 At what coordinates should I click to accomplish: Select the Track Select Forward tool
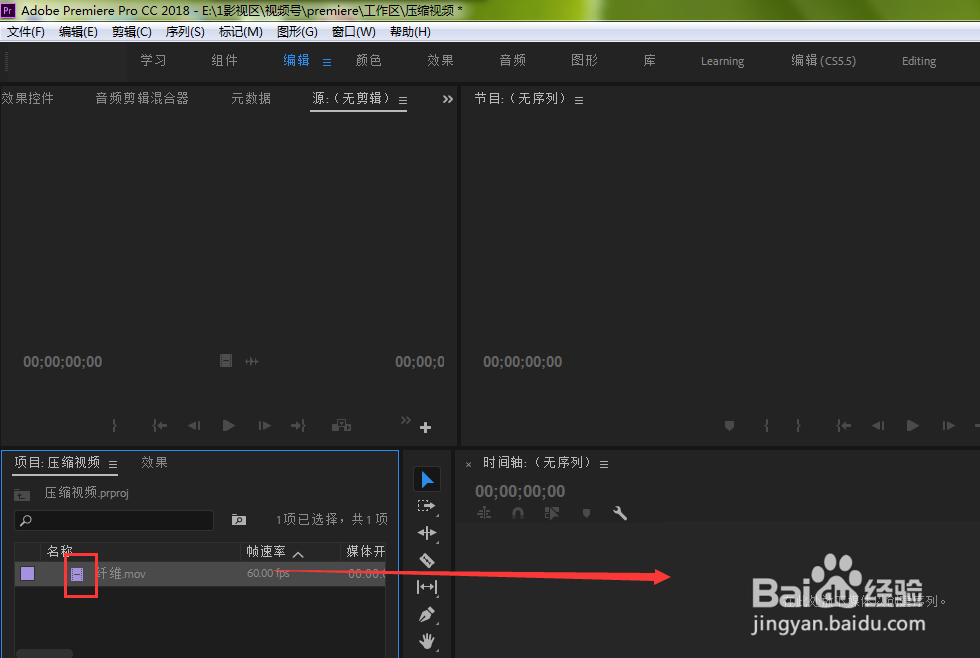click(x=427, y=506)
